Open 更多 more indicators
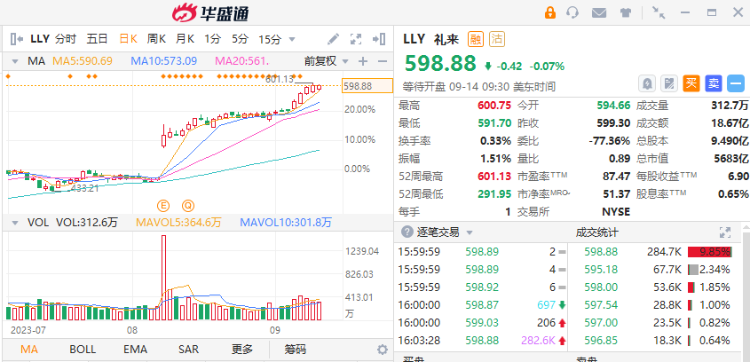 coord(242,349)
